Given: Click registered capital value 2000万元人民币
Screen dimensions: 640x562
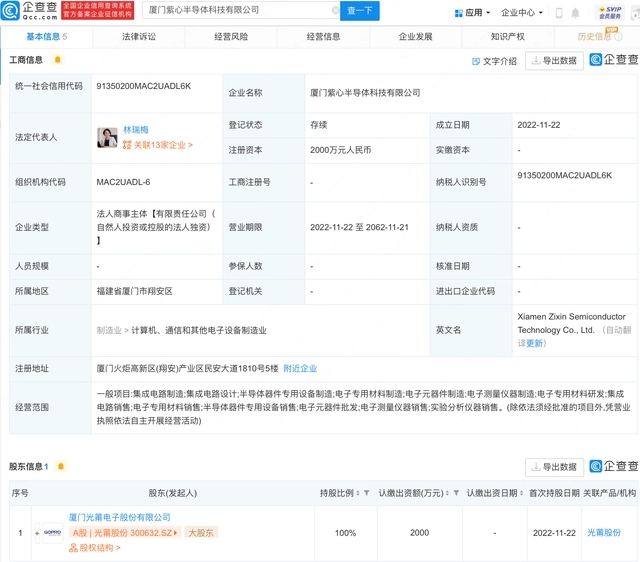Looking at the screenshot, I should tap(340, 150).
